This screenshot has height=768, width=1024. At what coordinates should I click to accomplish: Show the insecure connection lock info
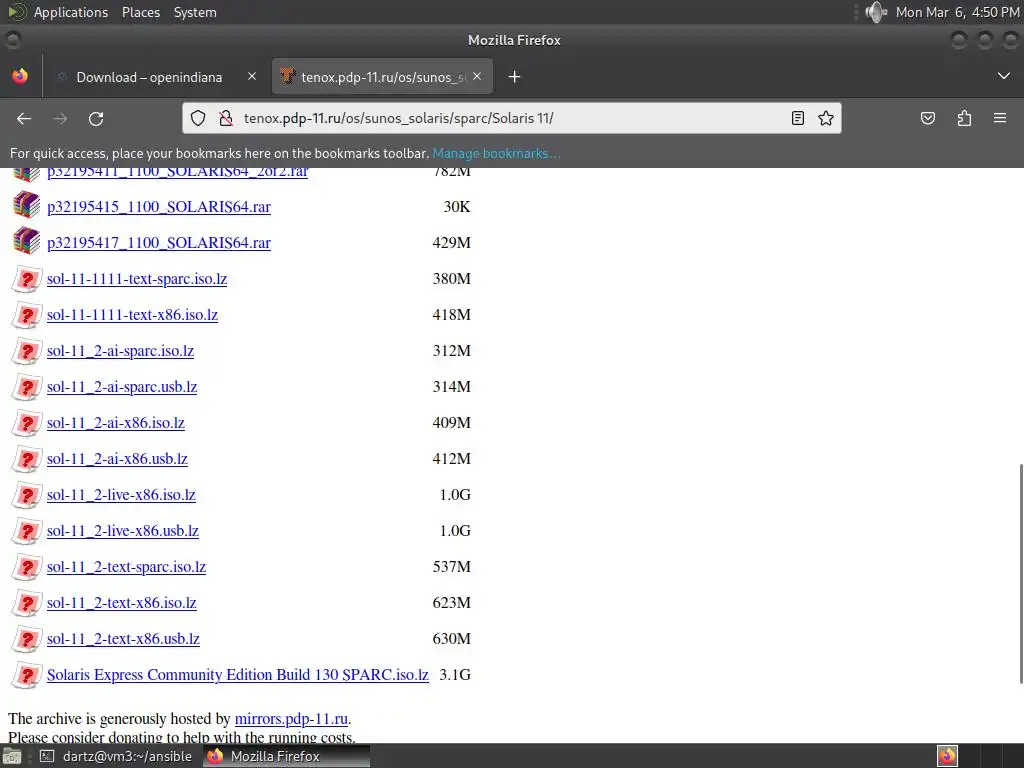(226, 118)
